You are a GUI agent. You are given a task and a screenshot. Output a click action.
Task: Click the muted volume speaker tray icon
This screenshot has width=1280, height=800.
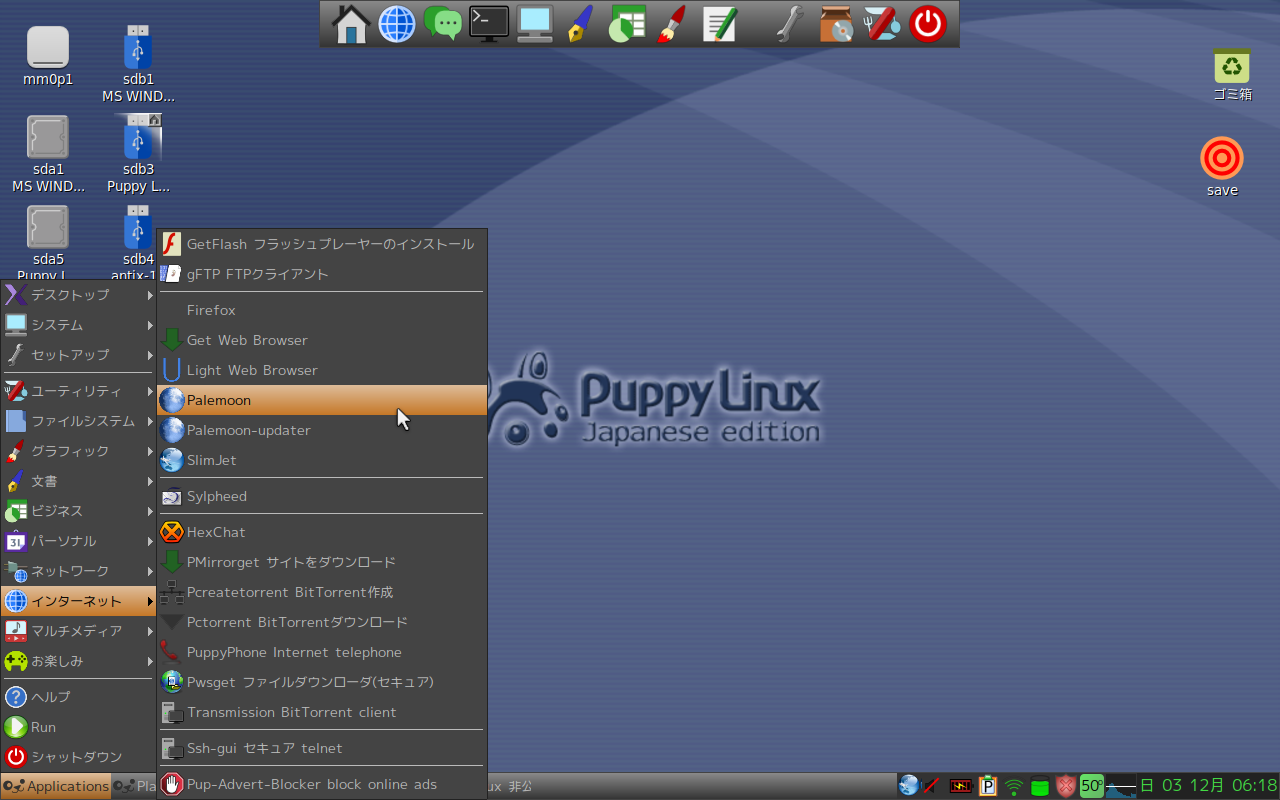coord(933,786)
